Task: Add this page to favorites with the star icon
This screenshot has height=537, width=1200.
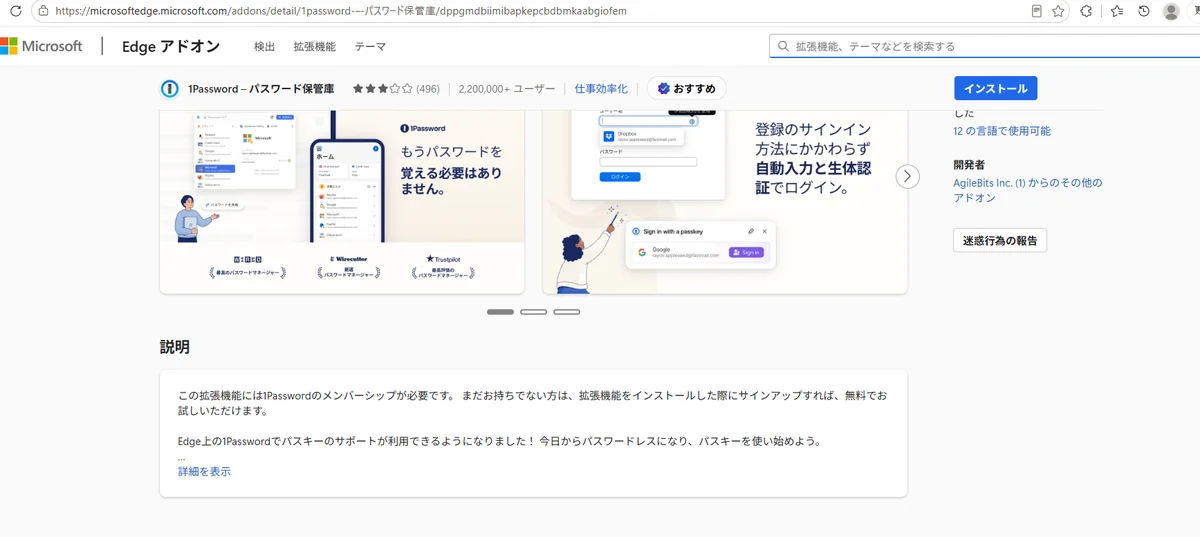Action: (1058, 11)
